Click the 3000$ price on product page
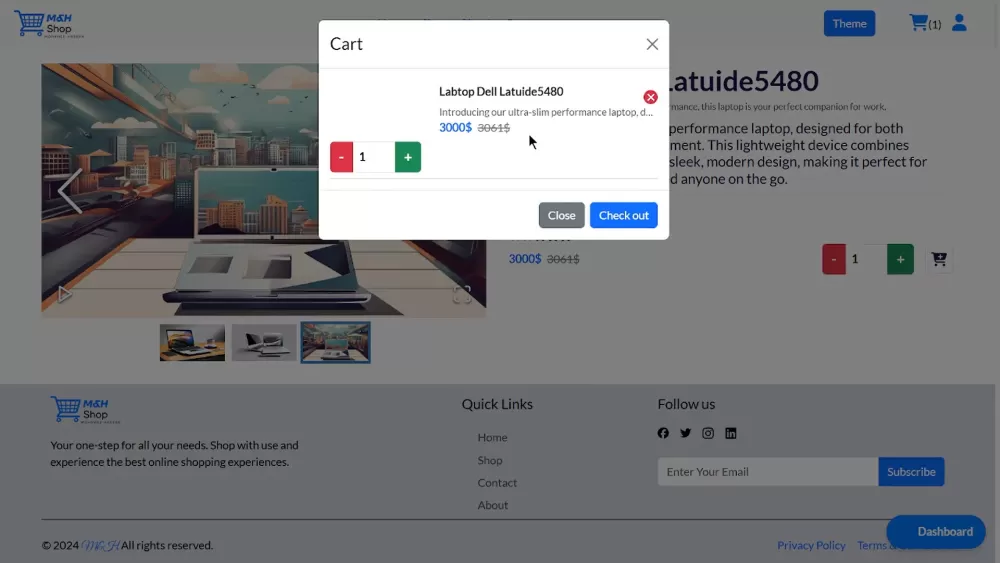The image size is (1000, 563). [524, 259]
